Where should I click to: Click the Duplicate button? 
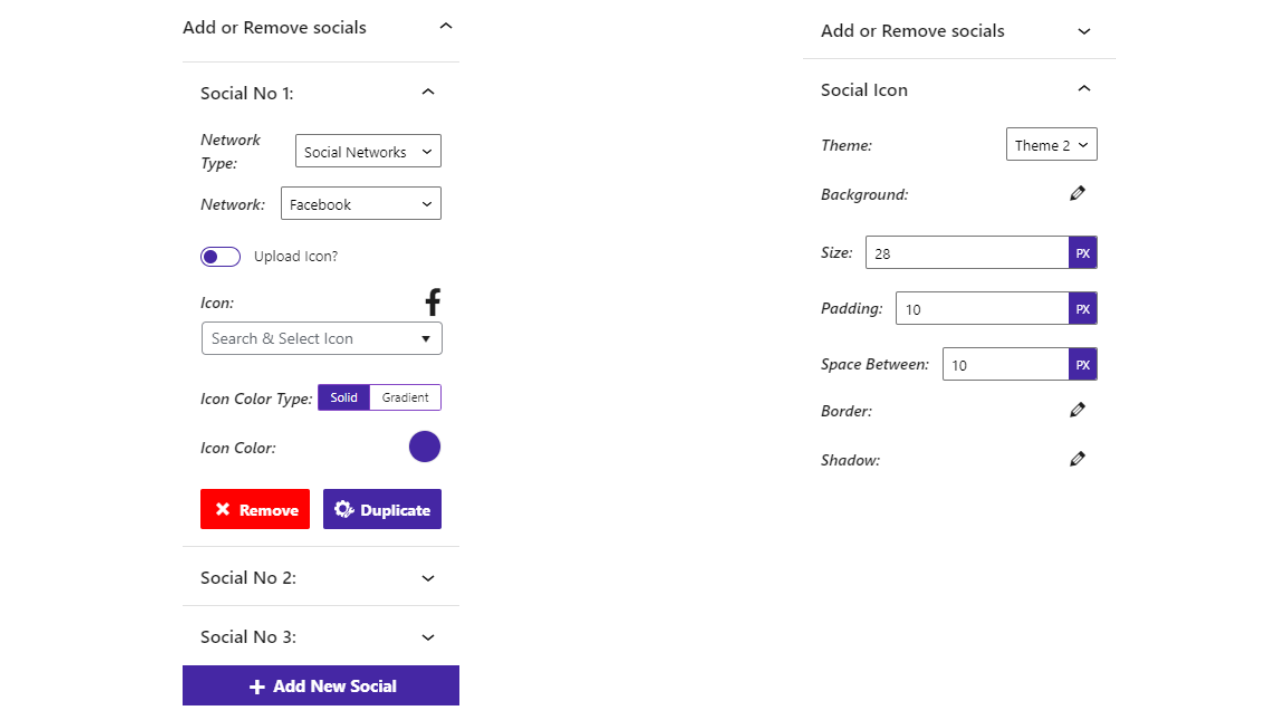[382, 509]
